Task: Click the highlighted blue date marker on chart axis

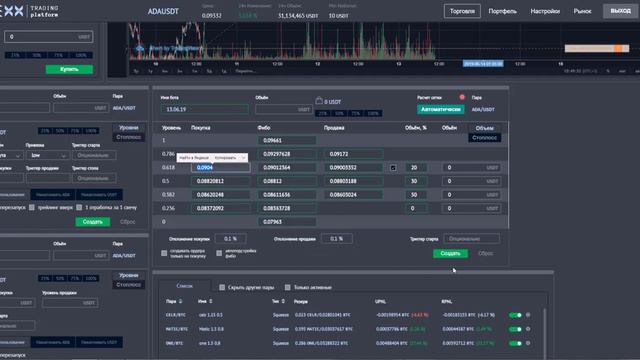Action: point(483,64)
